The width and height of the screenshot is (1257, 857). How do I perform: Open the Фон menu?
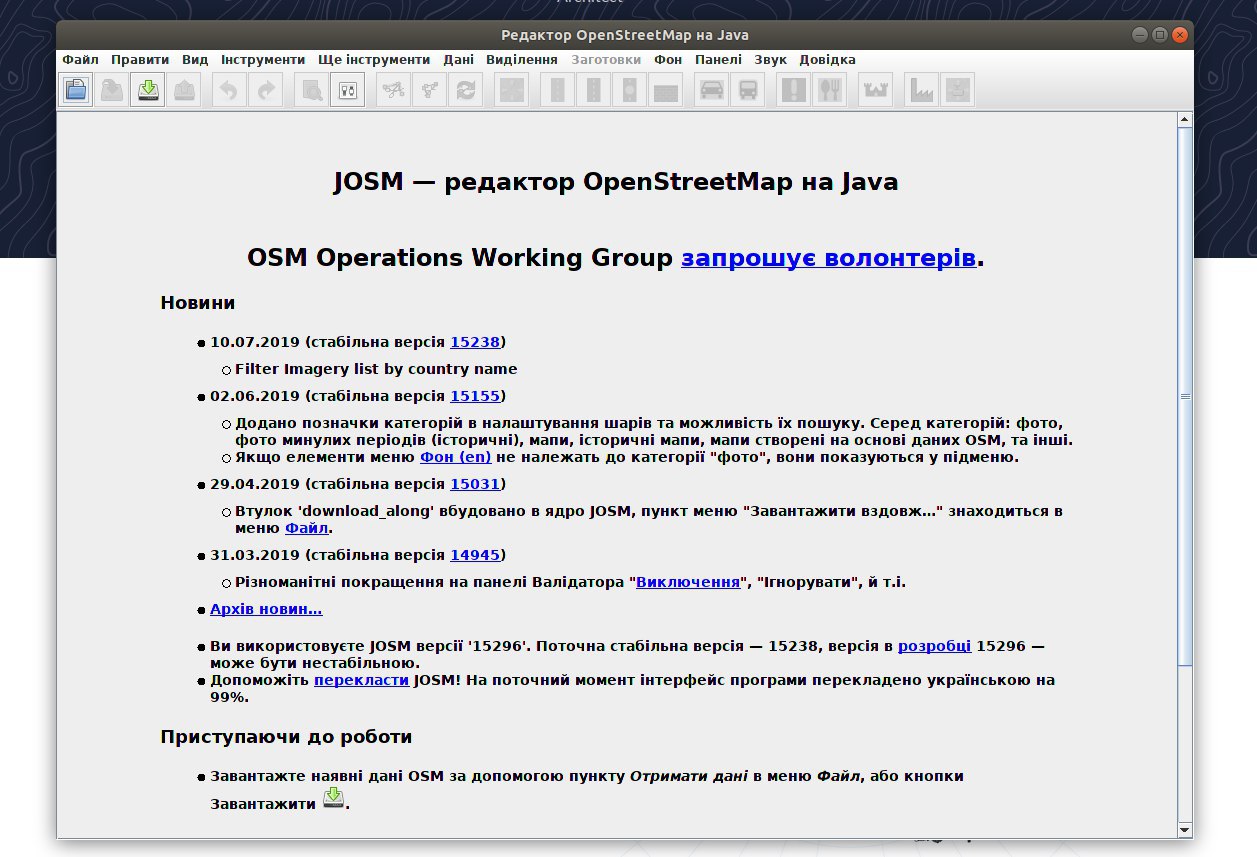(x=668, y=60)
